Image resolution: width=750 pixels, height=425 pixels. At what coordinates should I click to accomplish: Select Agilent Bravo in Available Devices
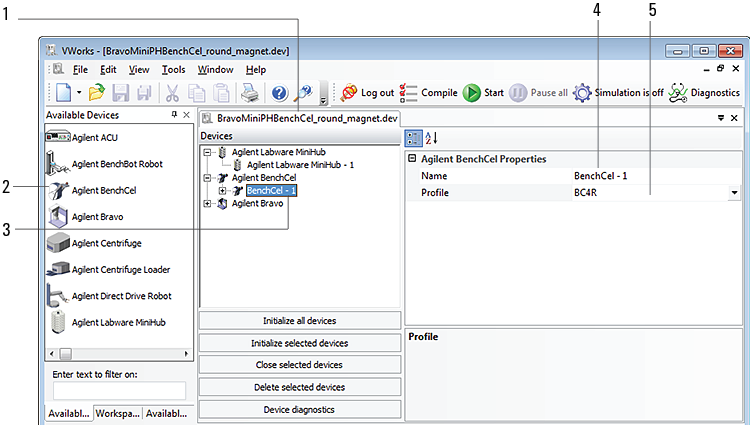pos(97,216)
